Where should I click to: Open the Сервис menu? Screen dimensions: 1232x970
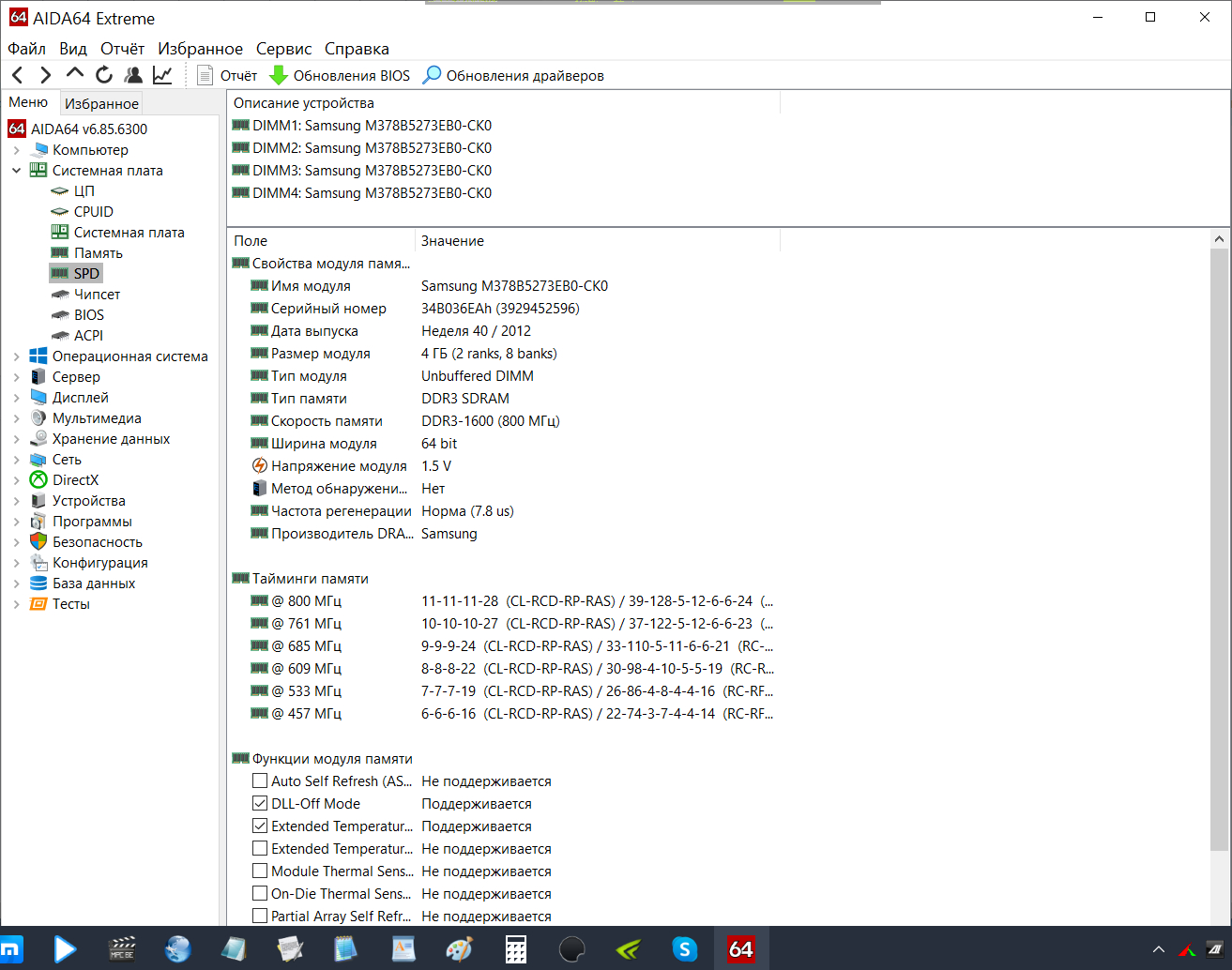tap(283, 49)
